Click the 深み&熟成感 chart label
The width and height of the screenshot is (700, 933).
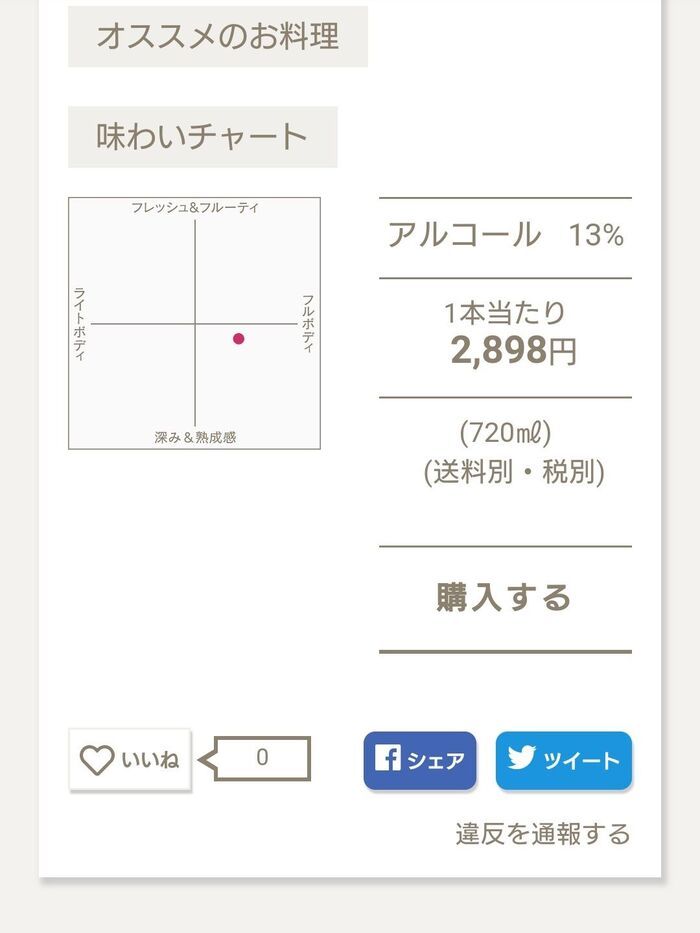point(195,438)
